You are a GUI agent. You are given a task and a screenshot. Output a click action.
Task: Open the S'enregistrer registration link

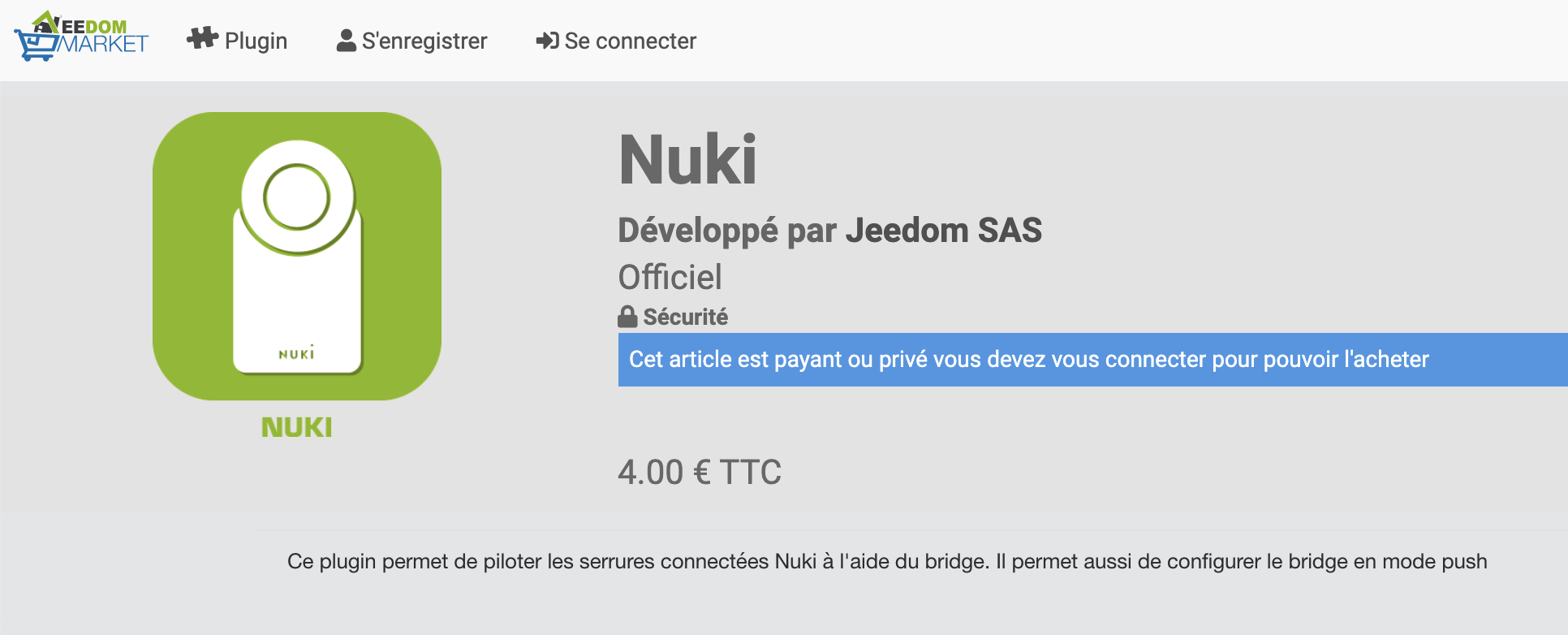coord(412,41)
